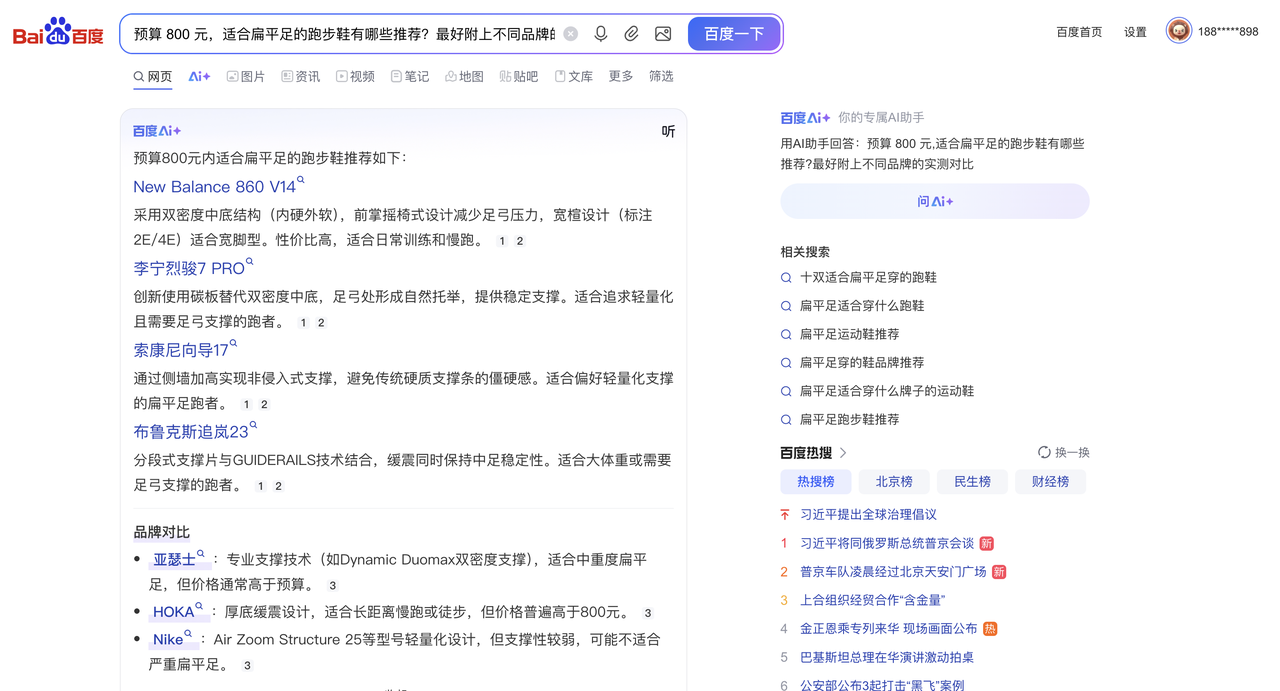Open the New Balance 860 V14 link

215,186
